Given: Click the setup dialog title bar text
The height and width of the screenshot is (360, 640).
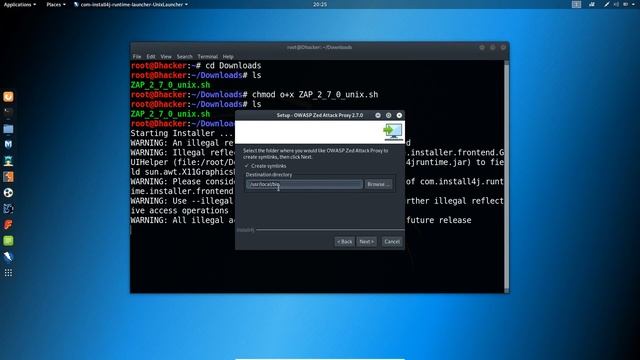Looking at the screenshot, I should [320, 116].
